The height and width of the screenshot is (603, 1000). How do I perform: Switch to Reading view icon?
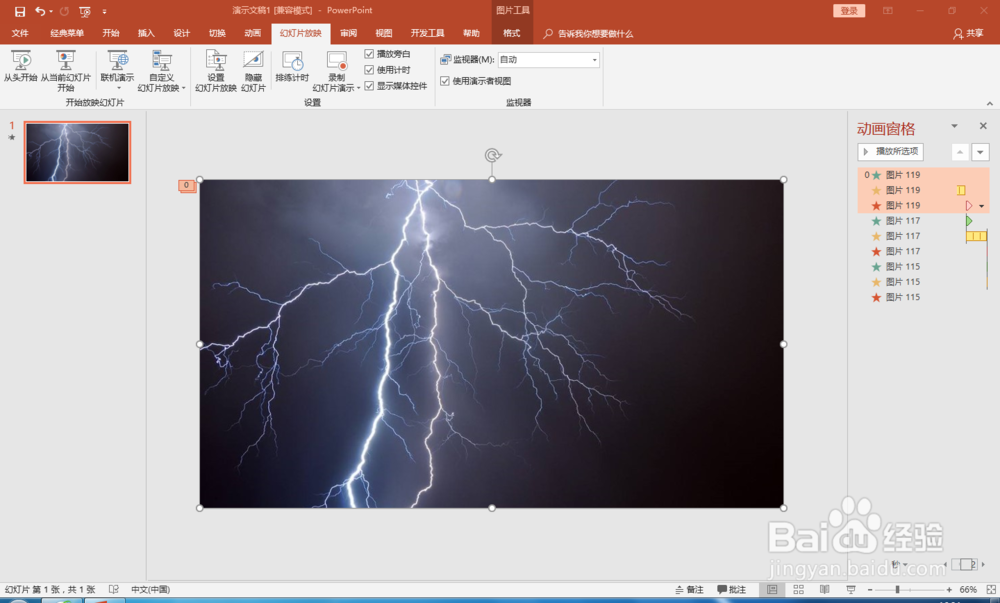tap(825, 590)
